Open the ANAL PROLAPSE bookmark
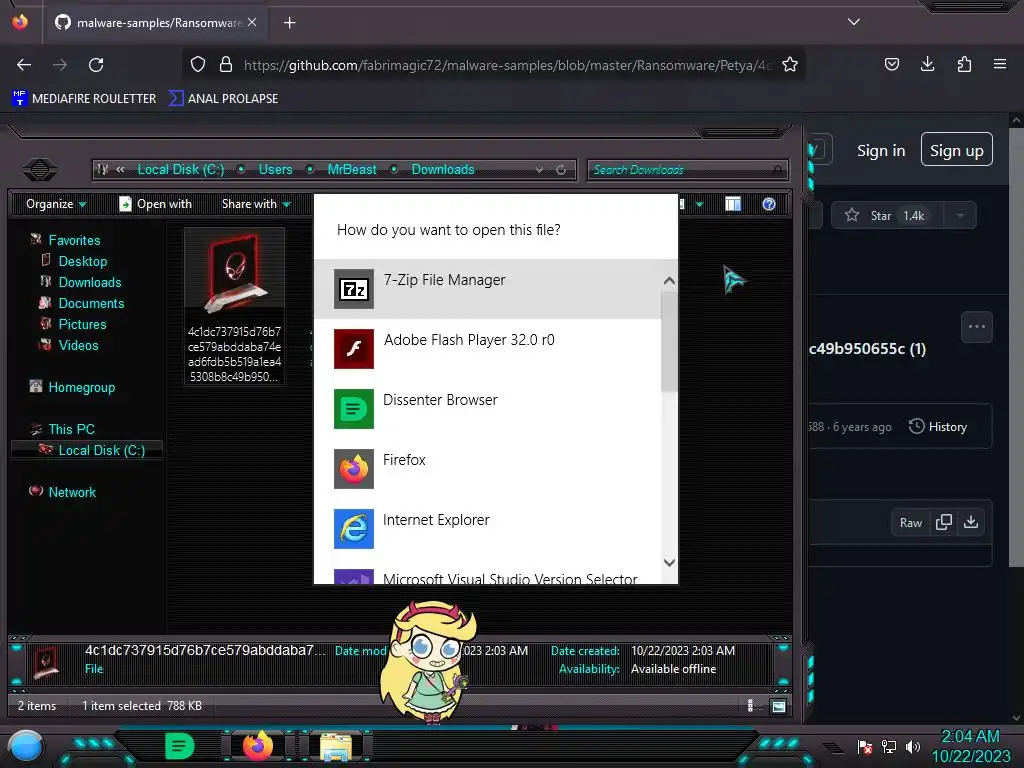 click(x=224, y=99)
